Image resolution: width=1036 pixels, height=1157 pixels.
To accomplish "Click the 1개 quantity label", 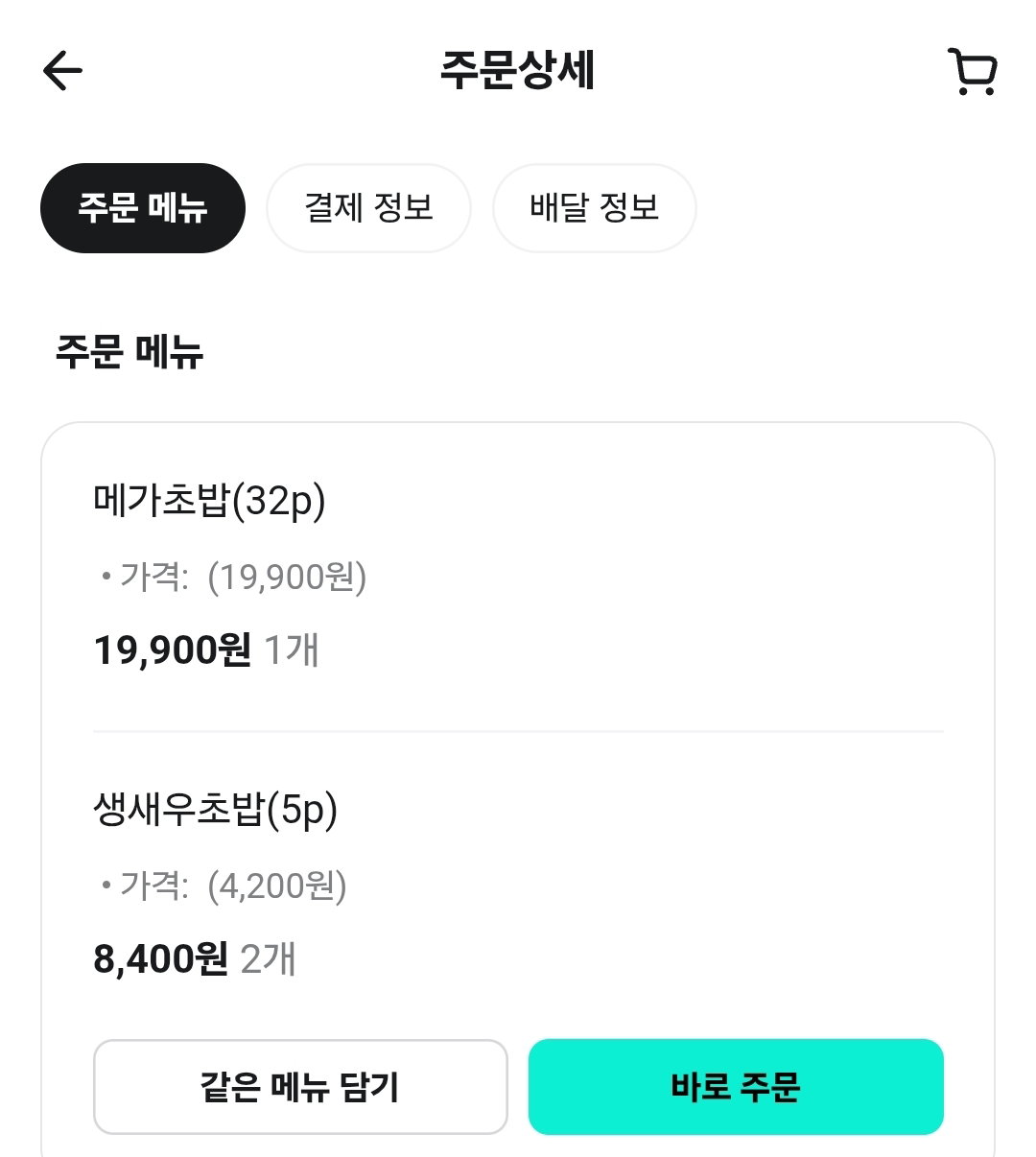I will [292, 650].
